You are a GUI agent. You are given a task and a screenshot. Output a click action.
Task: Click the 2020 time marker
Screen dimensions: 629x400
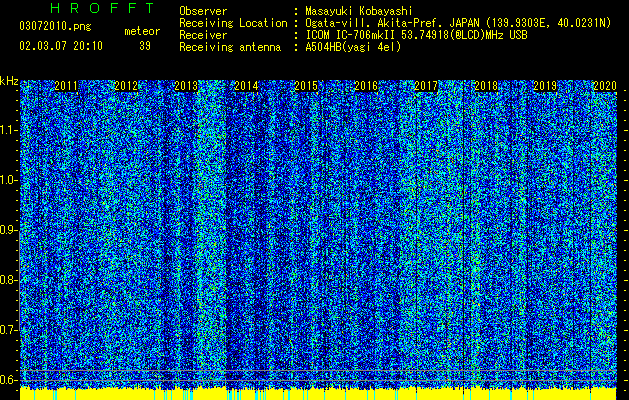[x=605, y=86]
